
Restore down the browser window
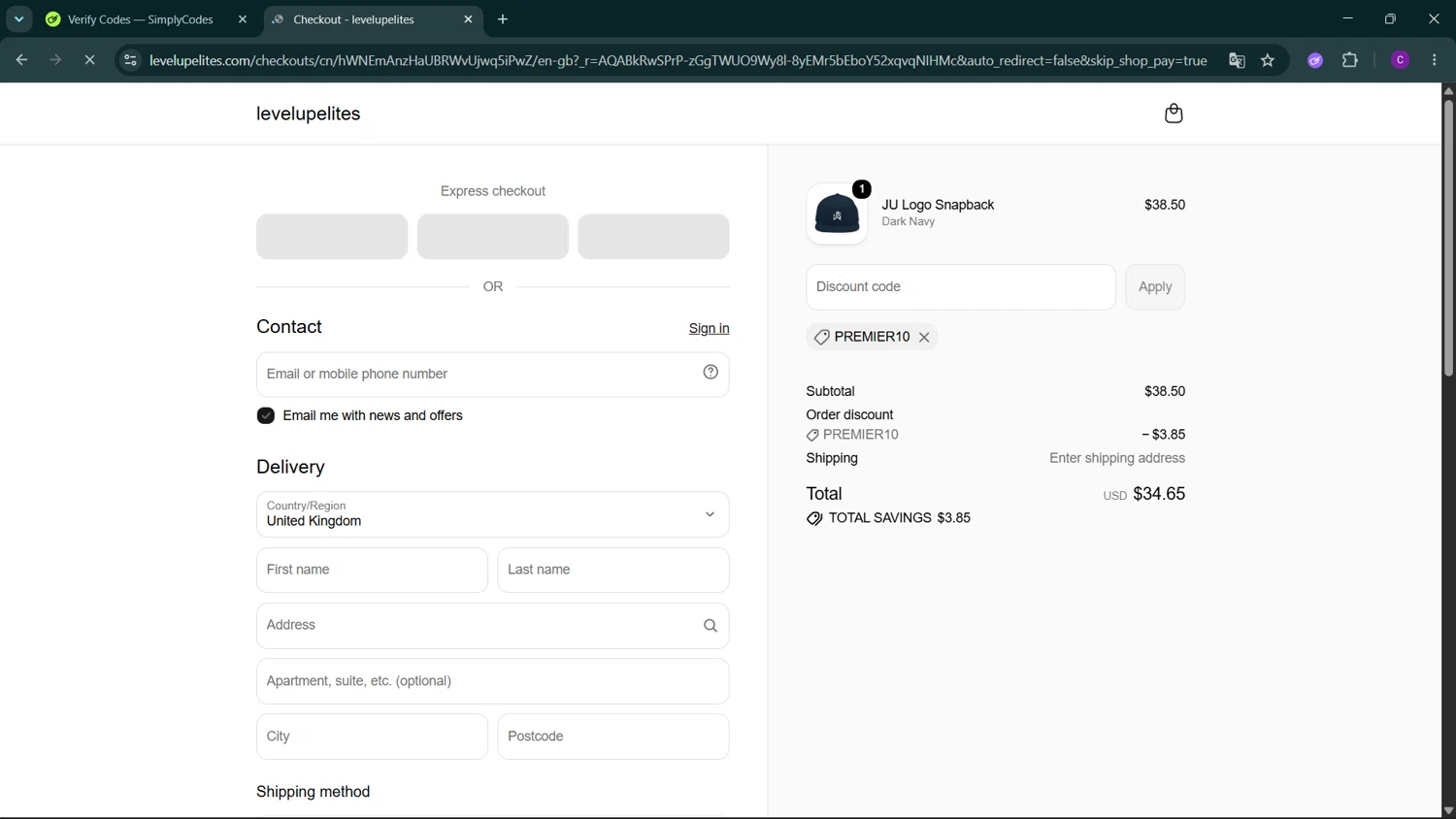[x=1390, y=18]
